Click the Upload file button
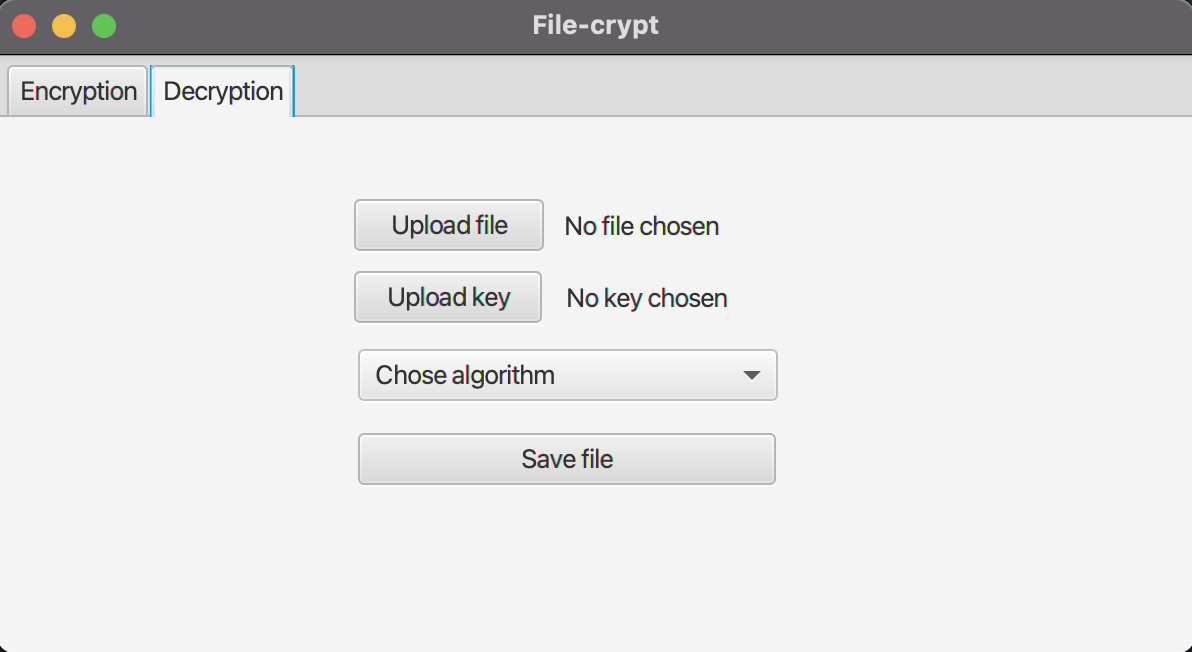The image size is (1192, 652). pyautogui.click(x=448, y=225)
